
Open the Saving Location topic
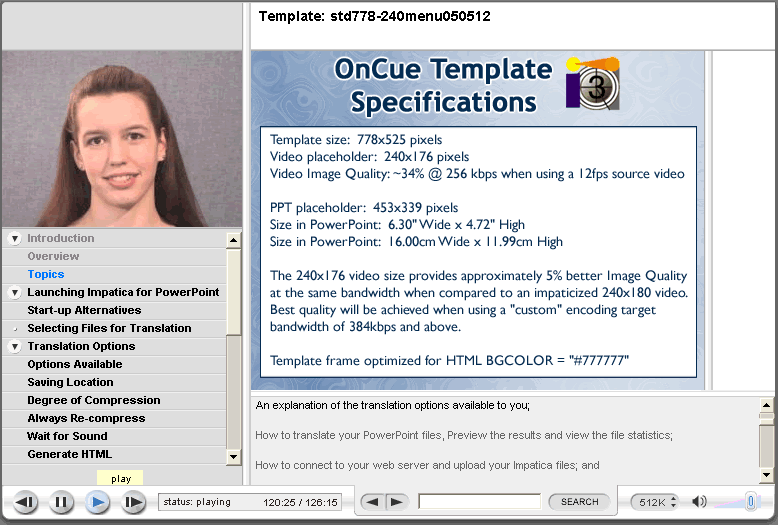(70, 382)
